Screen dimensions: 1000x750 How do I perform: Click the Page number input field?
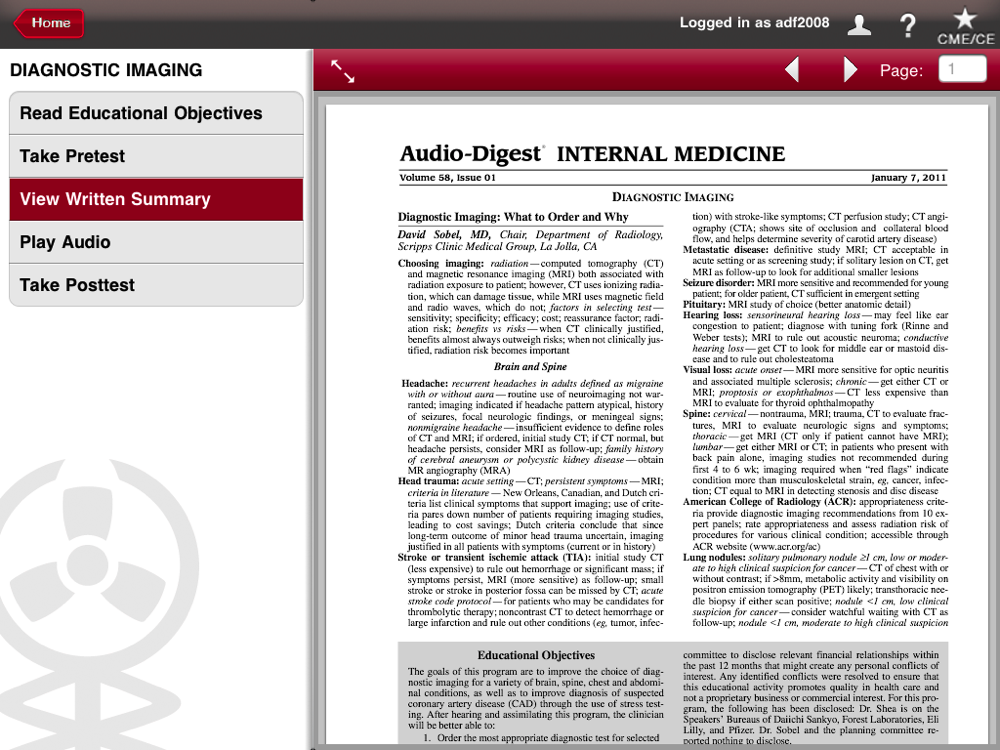[962, 69]
